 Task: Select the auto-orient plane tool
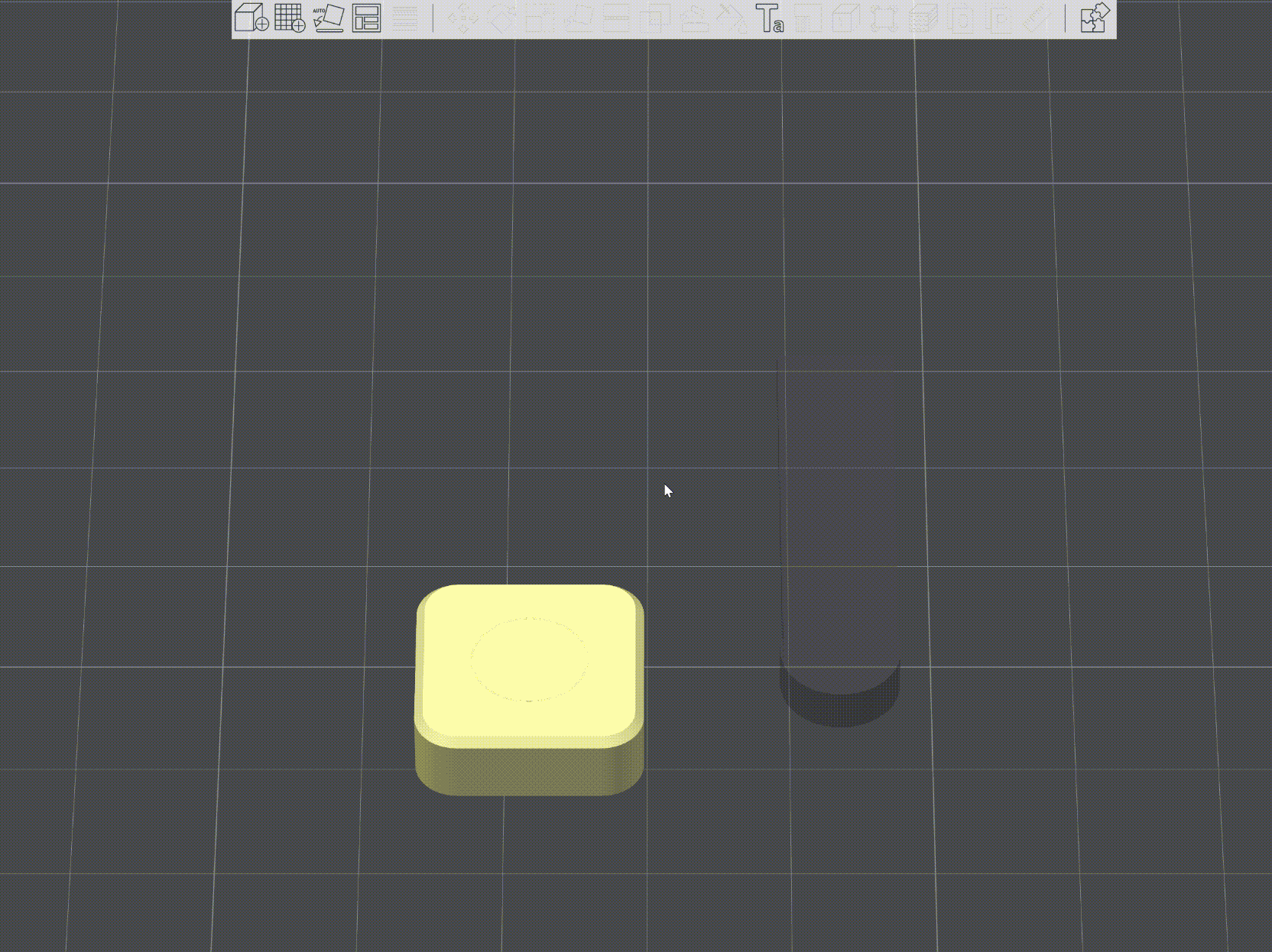coord(328,18)
